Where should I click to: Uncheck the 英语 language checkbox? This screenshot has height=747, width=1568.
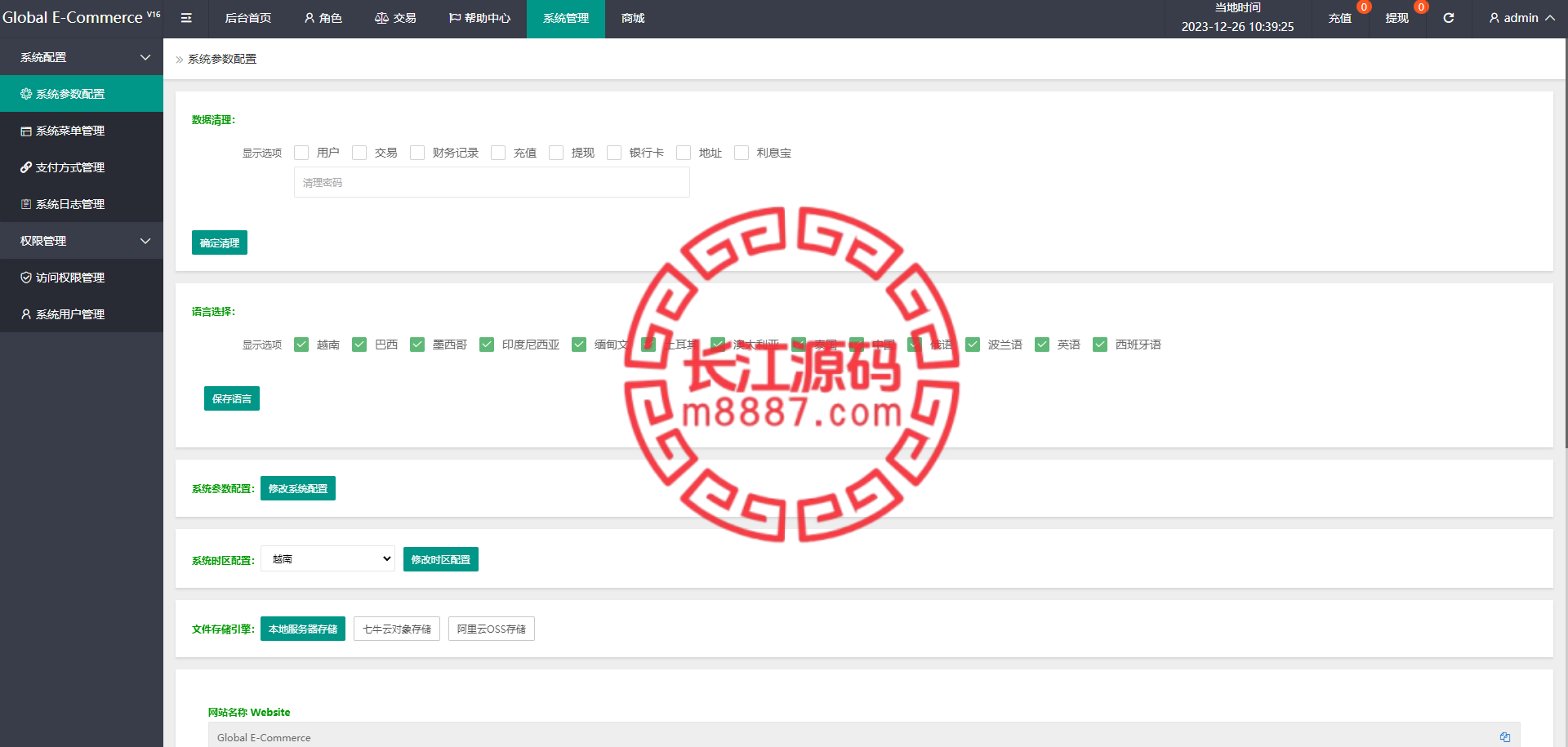(x=1042, y=345)
